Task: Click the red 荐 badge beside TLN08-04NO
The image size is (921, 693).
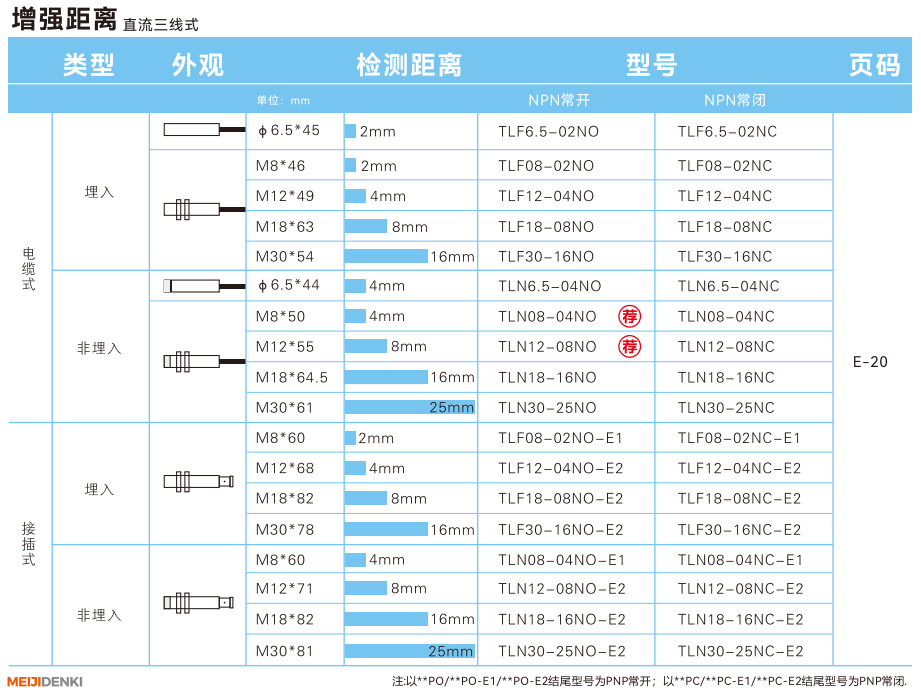Action: pos(629,317)
